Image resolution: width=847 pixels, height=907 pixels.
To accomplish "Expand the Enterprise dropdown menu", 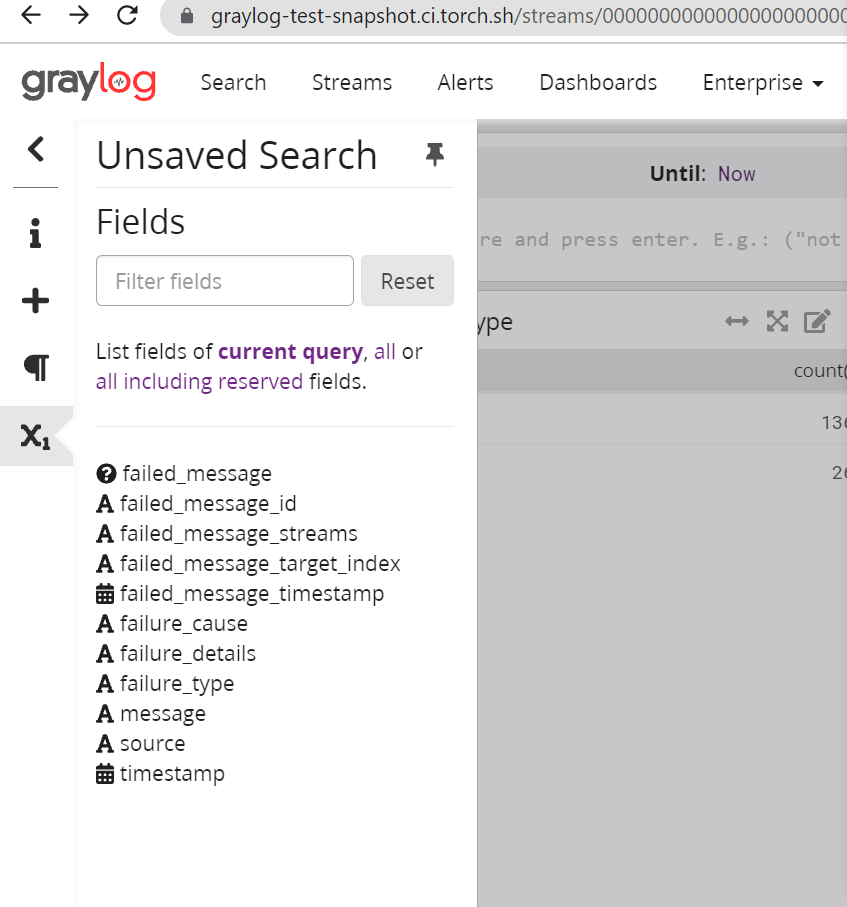I will 762,82.
